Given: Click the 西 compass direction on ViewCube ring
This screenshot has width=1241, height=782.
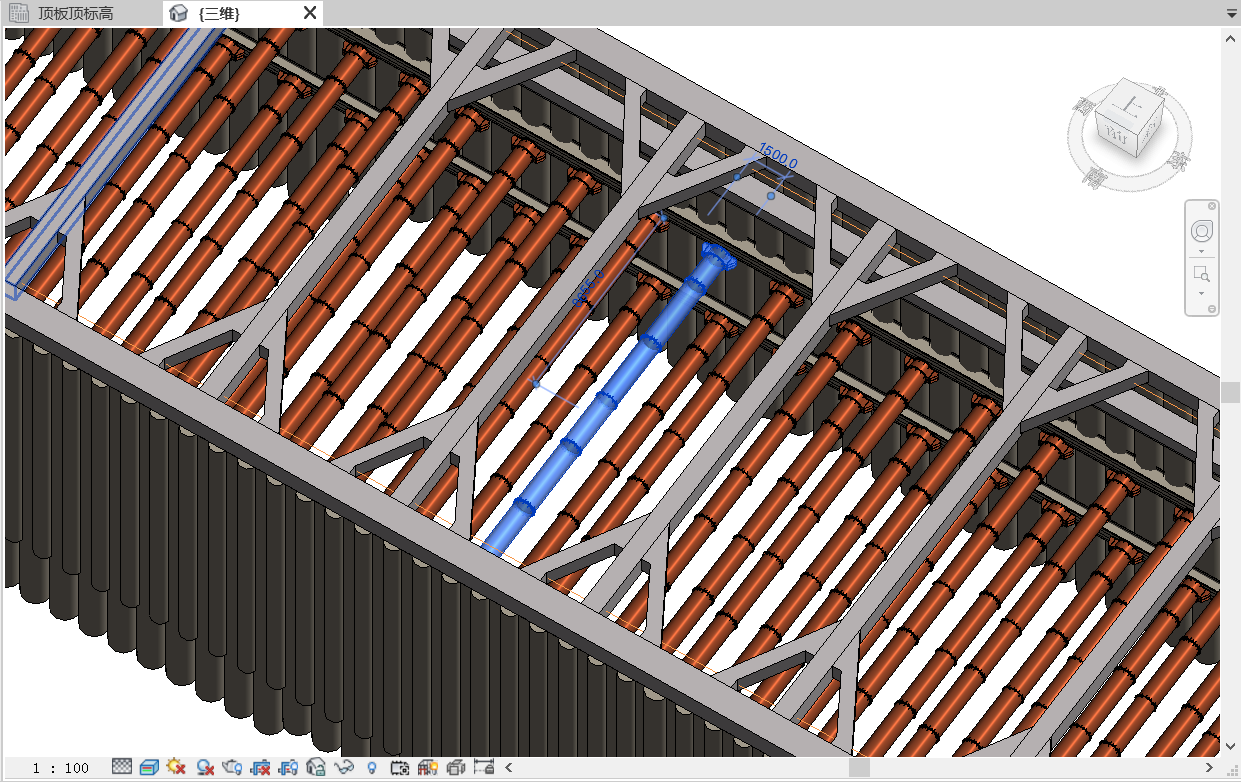Looking at the screenshot, I should click(x=1084, y=104).
